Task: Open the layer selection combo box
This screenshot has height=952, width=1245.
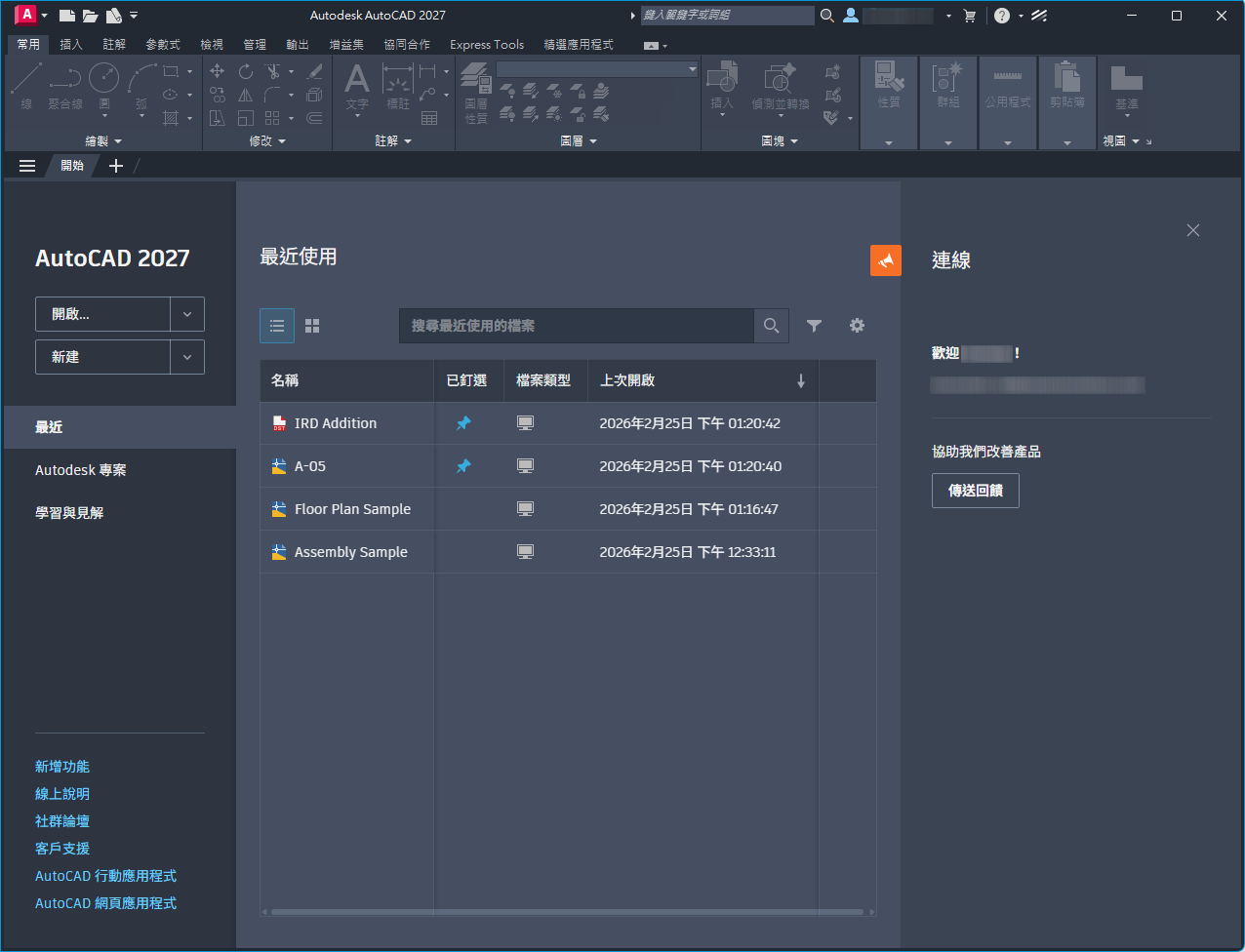Action: (597, 69)
